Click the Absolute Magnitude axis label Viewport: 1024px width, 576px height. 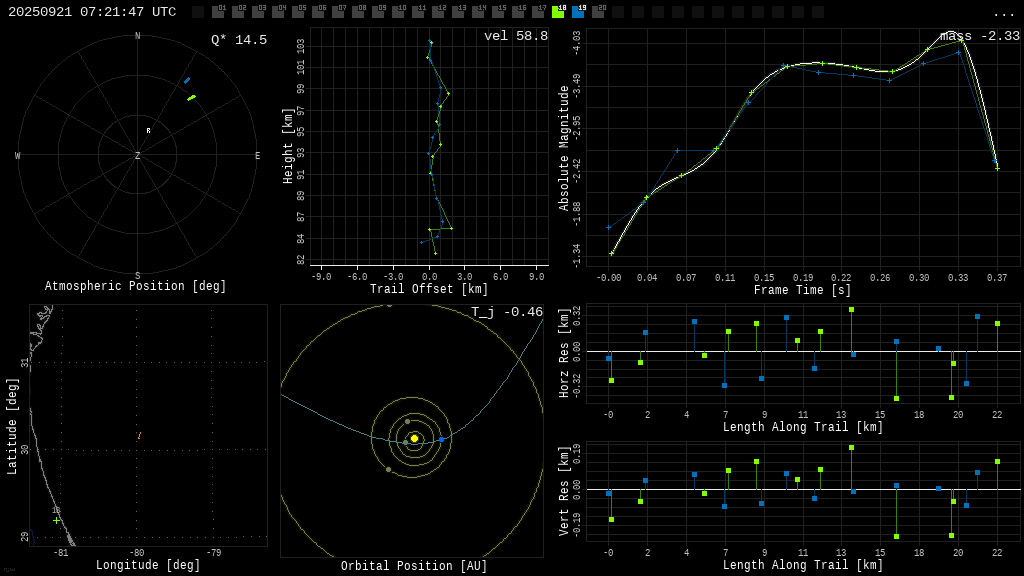coord(563,148)
